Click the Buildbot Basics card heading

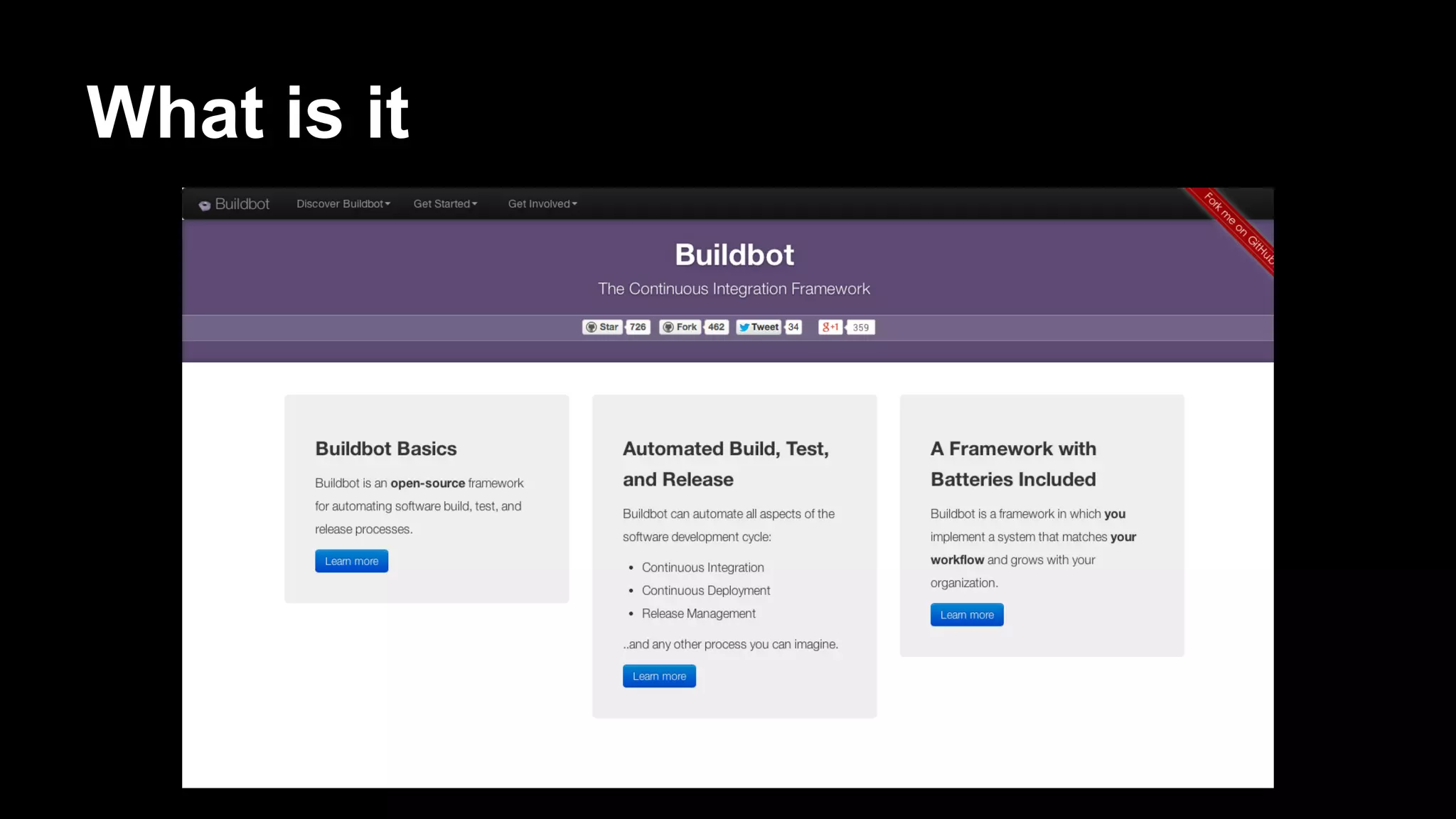tap(385, 449)
